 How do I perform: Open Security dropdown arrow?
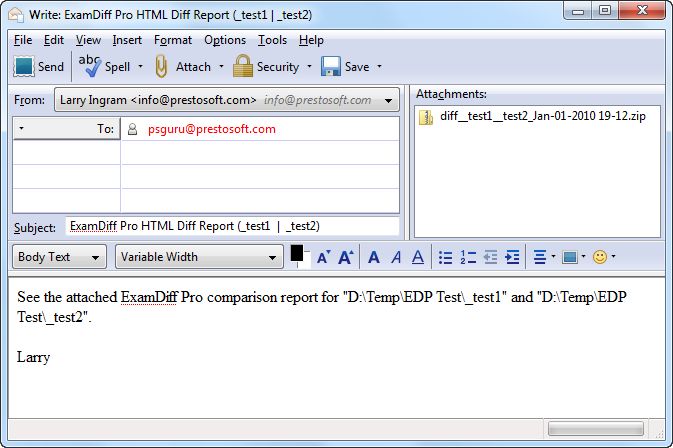(309, 67)
